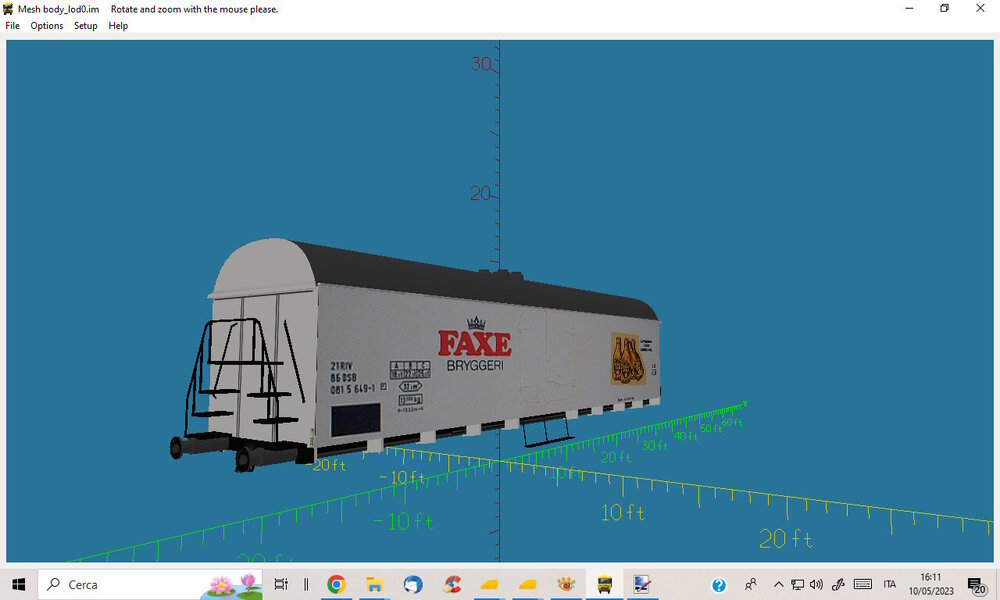
Task: Open the CCleaner icon in taskbar
Action: pos(452,584)
